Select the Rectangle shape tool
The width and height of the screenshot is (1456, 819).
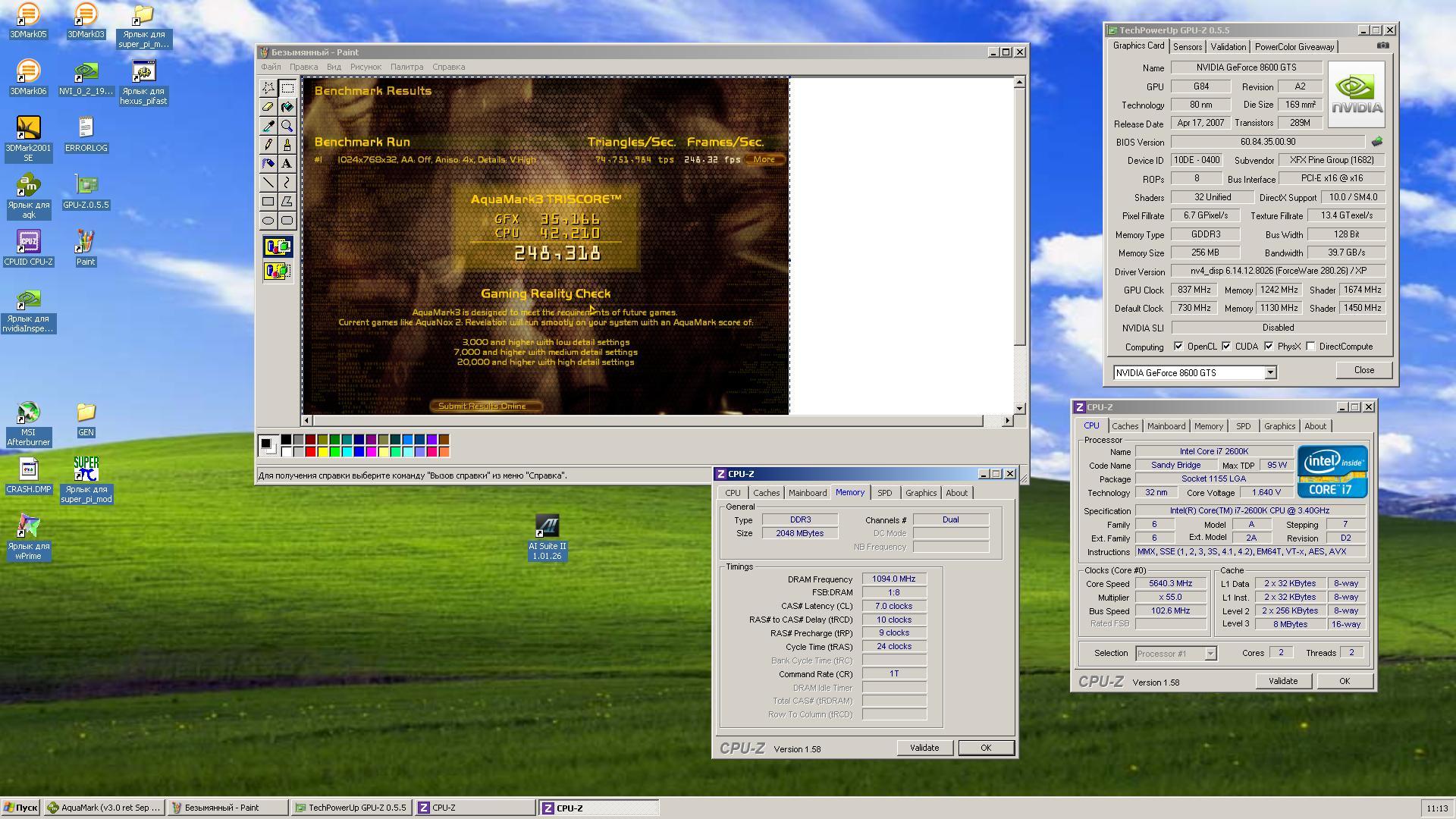pyautogui.click(x=268, y=202)
